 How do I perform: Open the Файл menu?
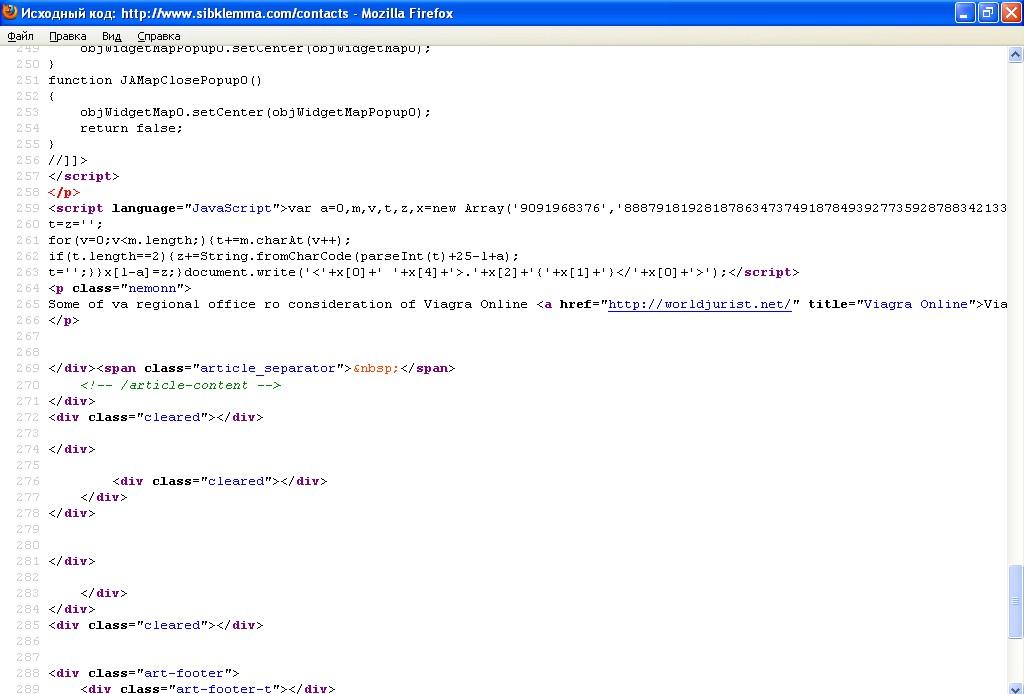(20, 36)
